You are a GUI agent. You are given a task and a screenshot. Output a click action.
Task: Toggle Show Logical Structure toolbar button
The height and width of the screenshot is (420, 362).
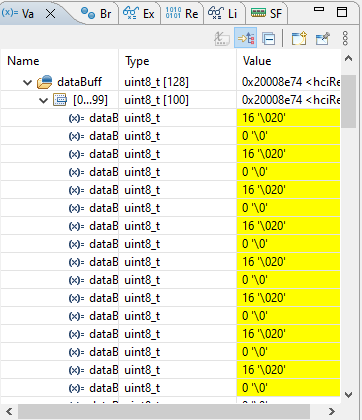[246, 39]
